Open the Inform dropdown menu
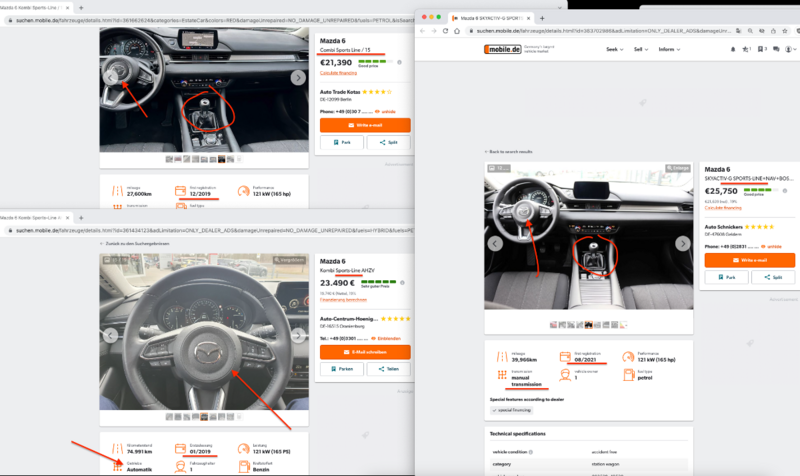Screen dimensions: 800x476 pyautogui.click(x=669, y=49)
